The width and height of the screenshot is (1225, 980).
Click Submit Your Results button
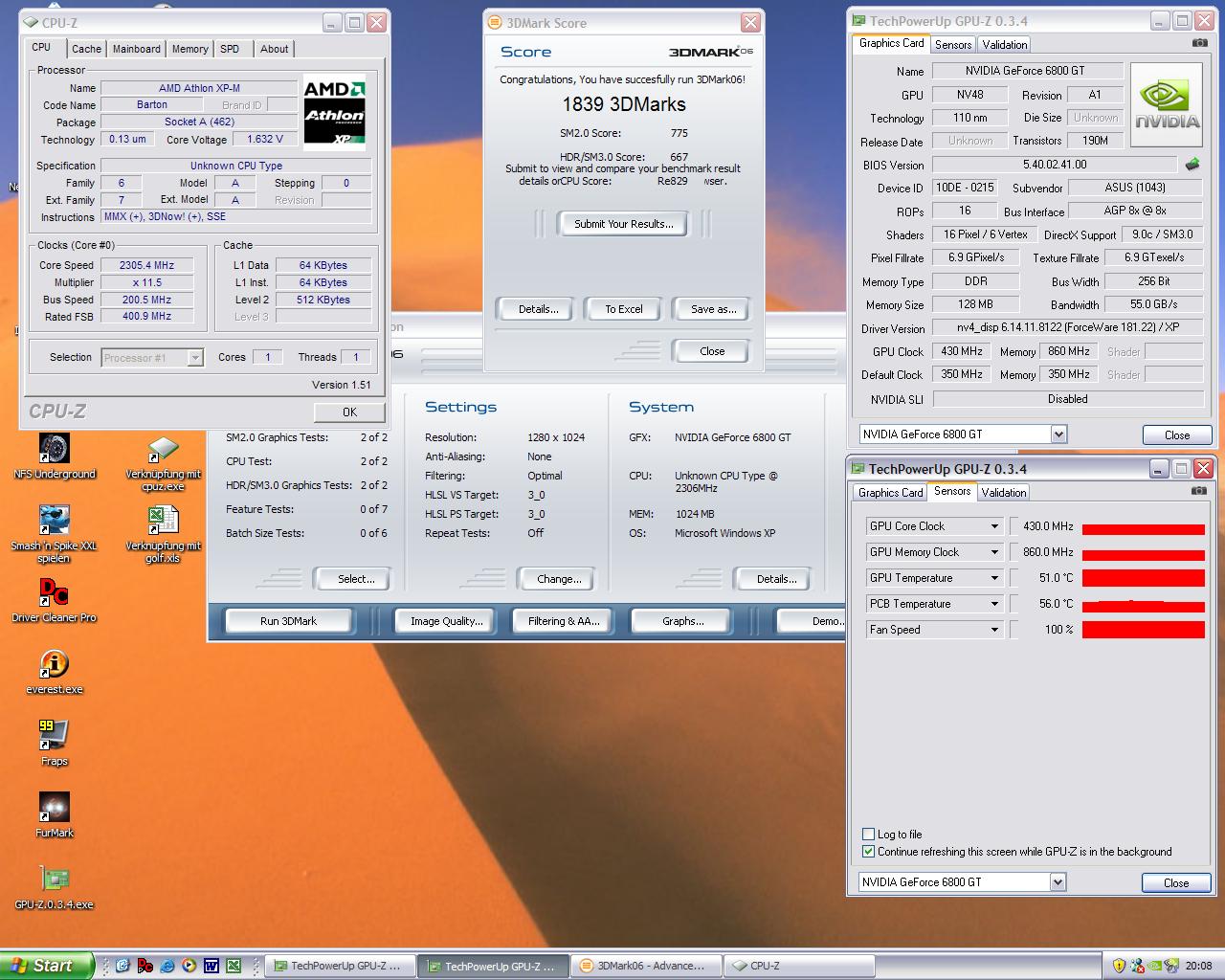click(x=624, y=224)
